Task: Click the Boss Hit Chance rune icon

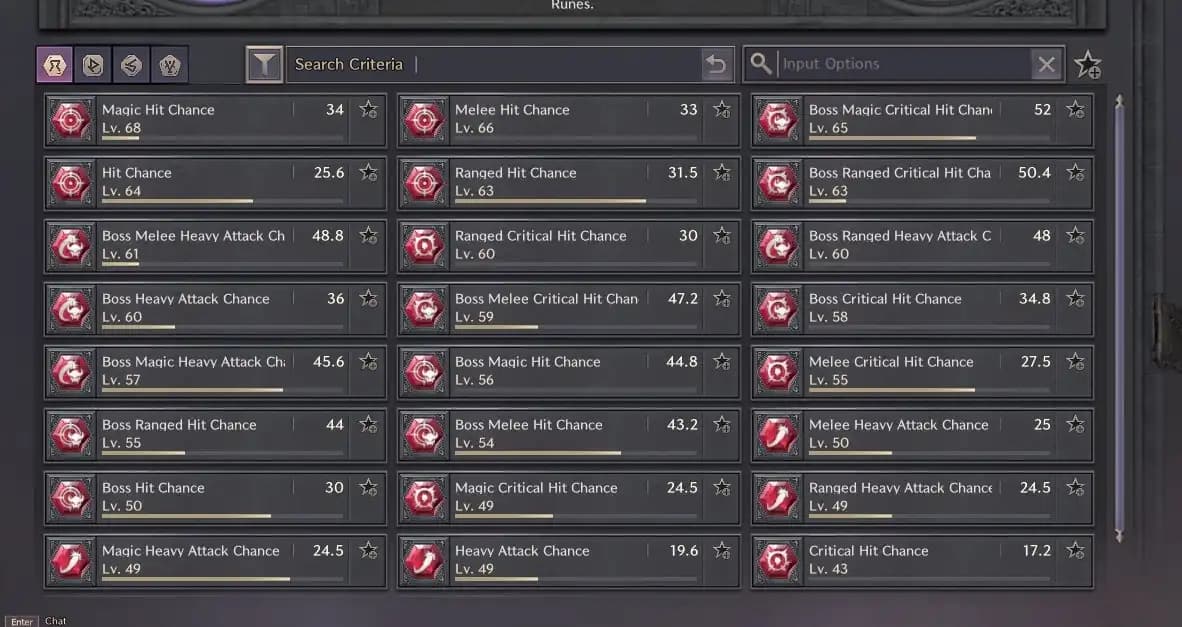Action: pos(71,498)
